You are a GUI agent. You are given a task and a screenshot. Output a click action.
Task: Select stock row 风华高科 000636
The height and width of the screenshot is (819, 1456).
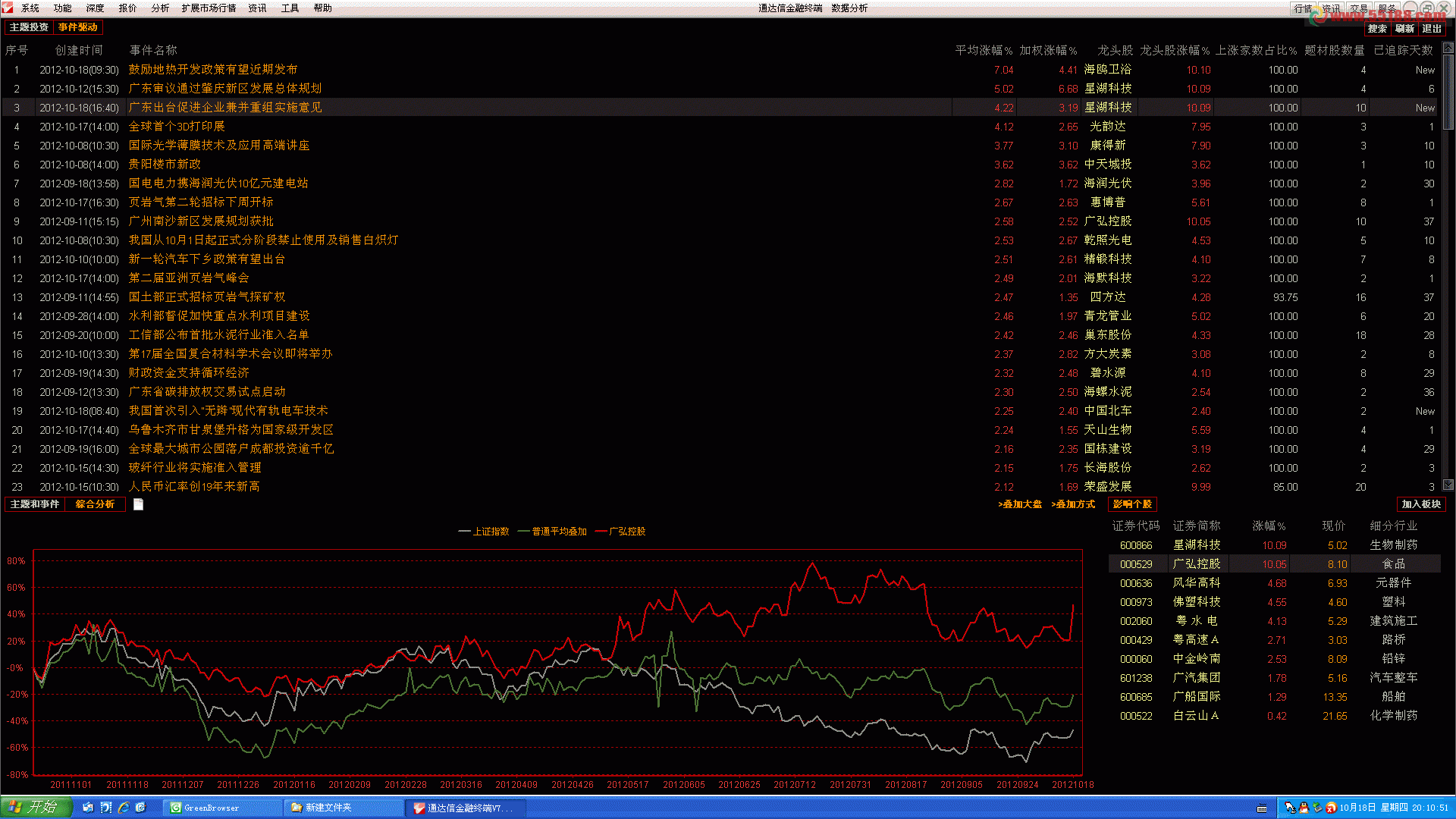(x=1274, y=582)
